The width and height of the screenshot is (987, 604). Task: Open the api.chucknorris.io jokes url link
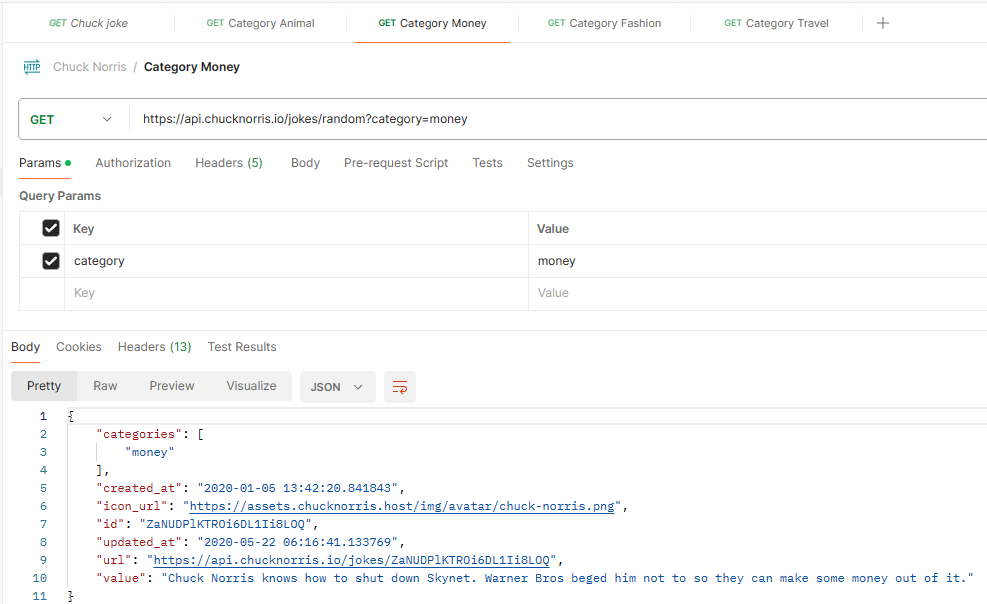coord(351,560)
